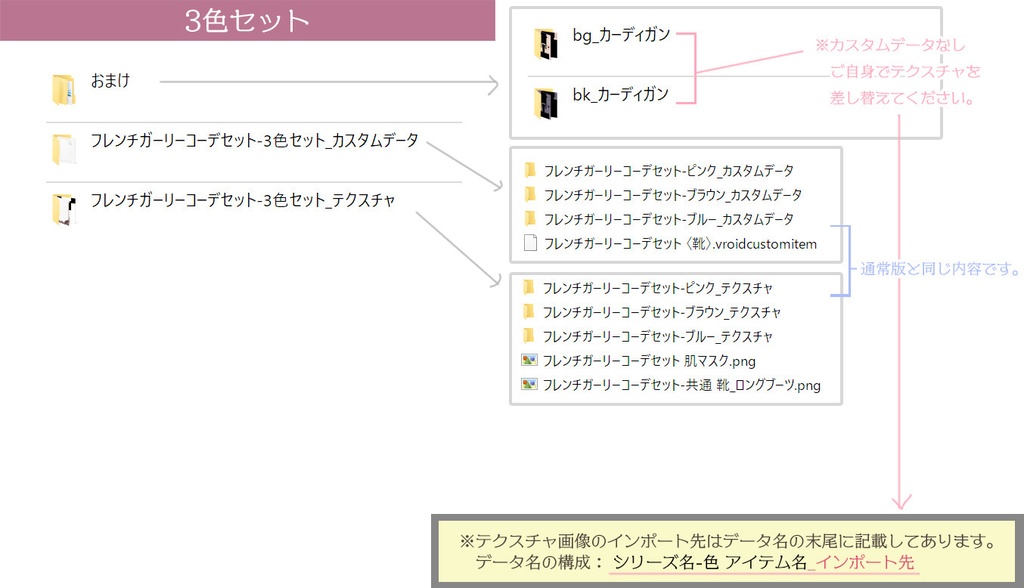Open the bk_カーディガン folder

point(547,103)
